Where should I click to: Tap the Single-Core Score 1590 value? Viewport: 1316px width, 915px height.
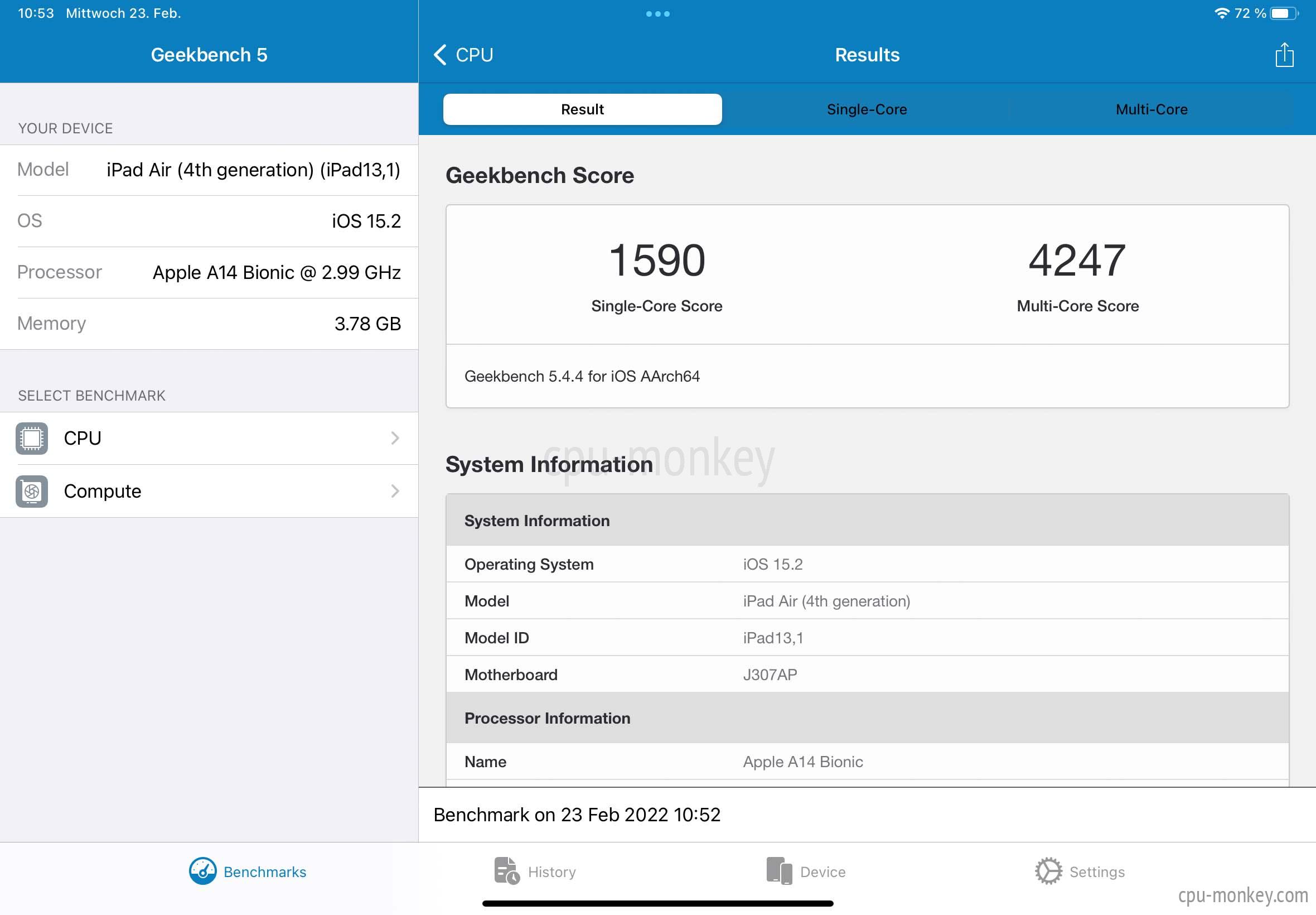656,261
